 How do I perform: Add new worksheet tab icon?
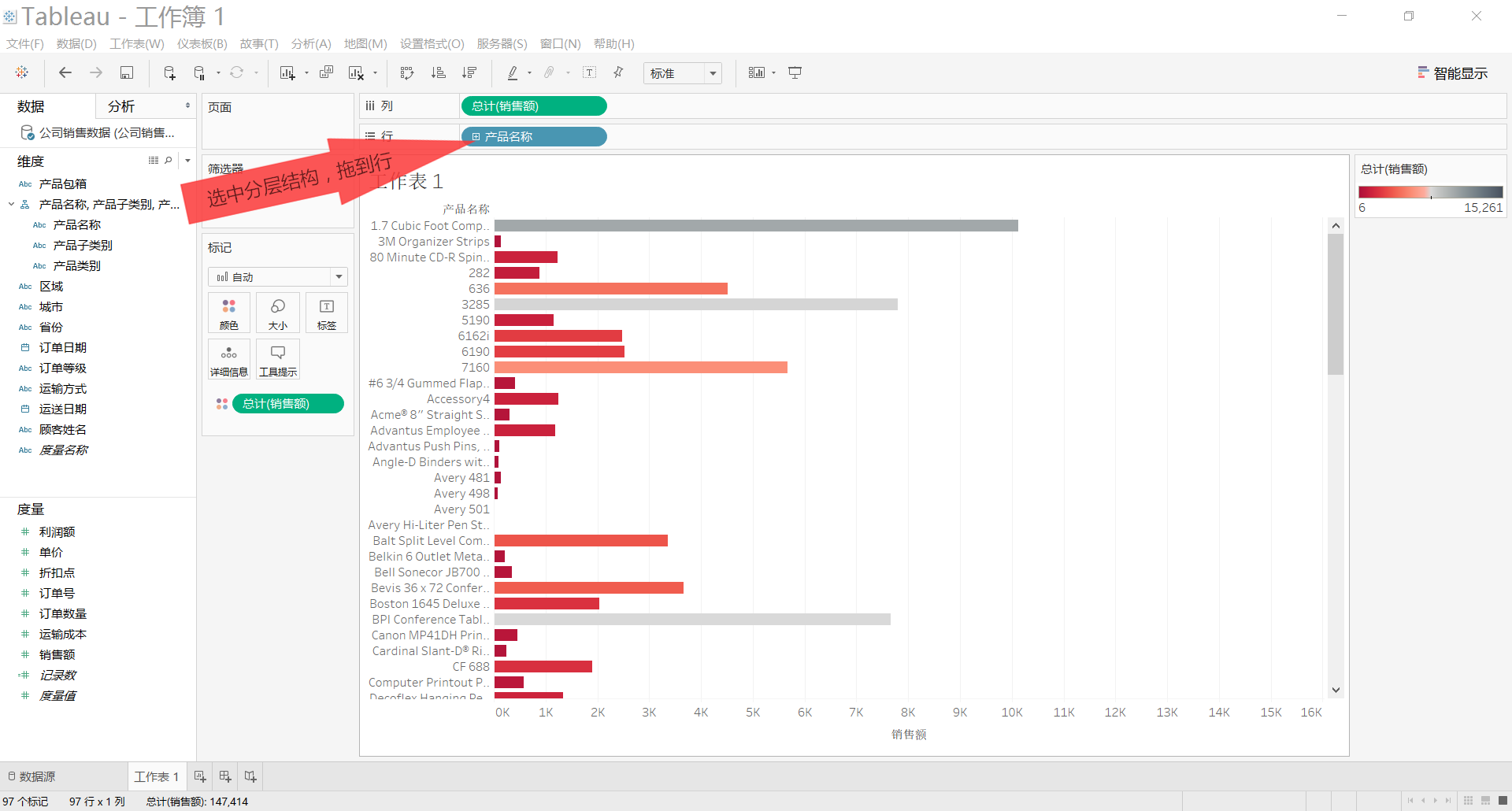200,776
